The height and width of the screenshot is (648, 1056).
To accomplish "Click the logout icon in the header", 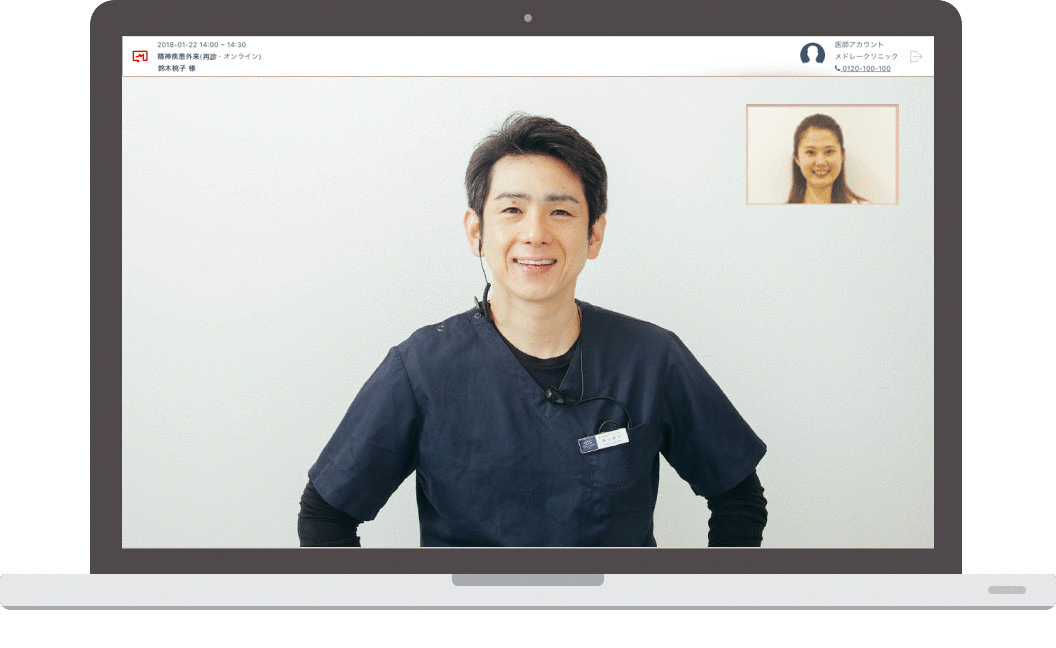I will (x=915, y=57).
